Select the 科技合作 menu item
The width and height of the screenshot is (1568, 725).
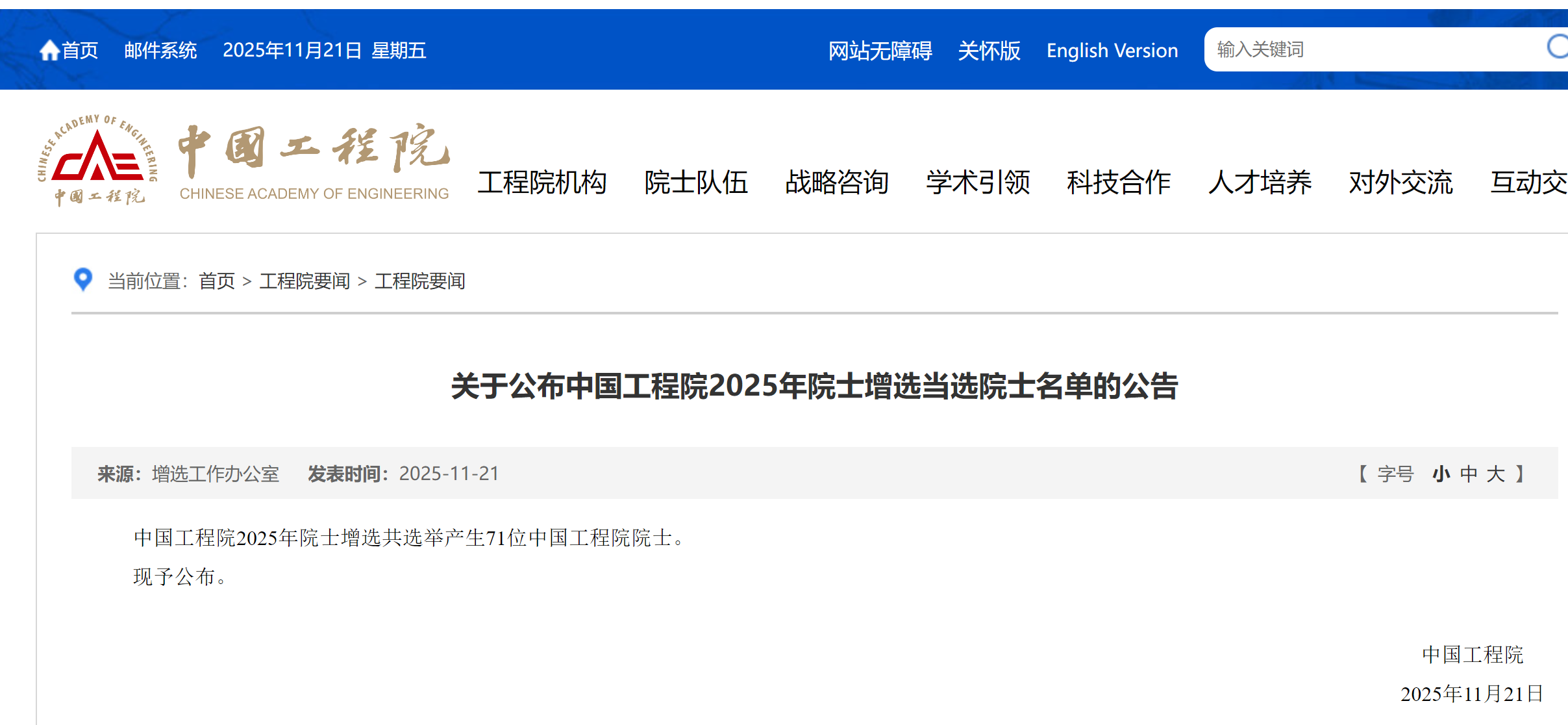click(1119, 183)
